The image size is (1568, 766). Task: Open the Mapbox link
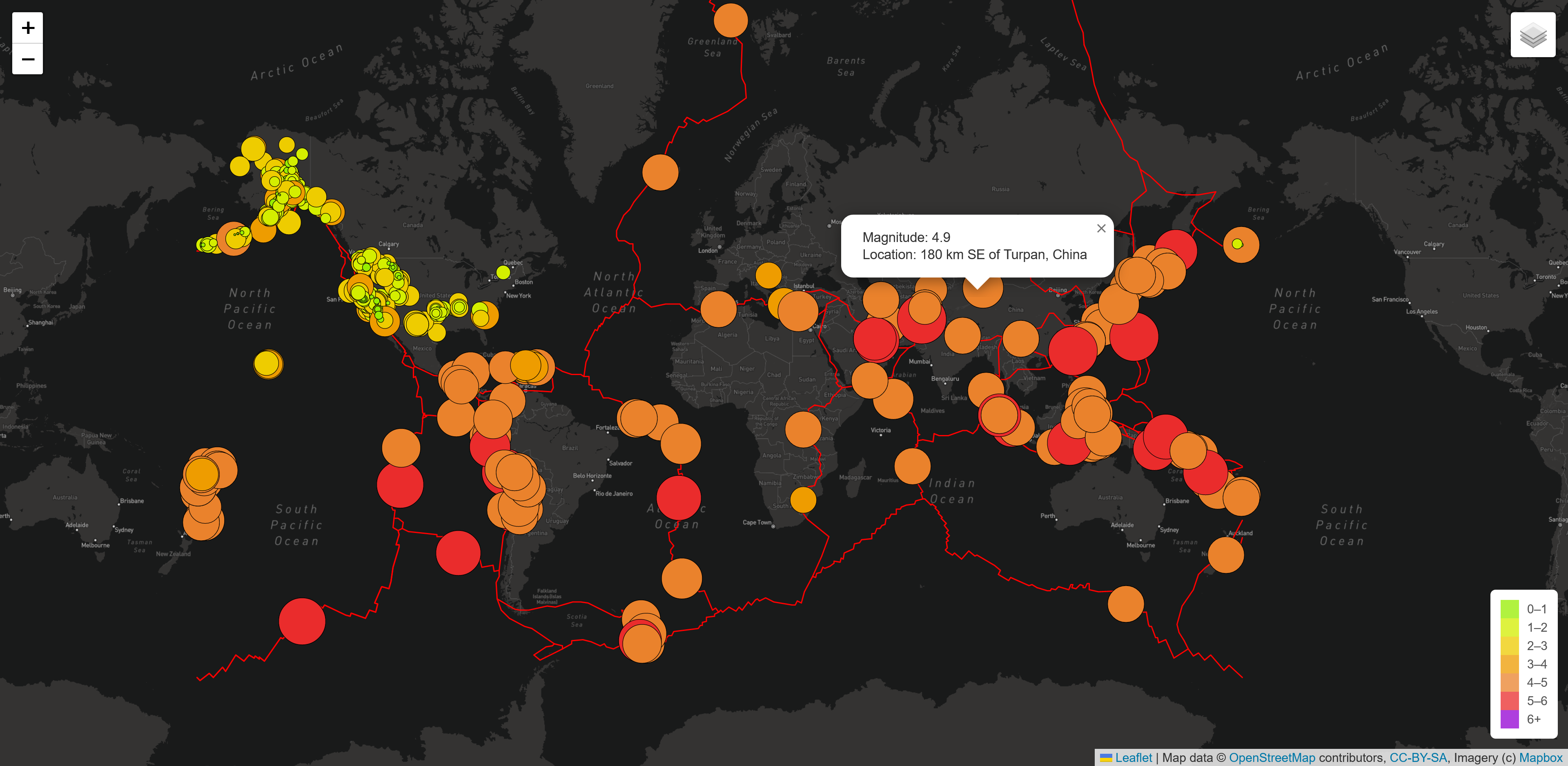[x=1541, y=757]
